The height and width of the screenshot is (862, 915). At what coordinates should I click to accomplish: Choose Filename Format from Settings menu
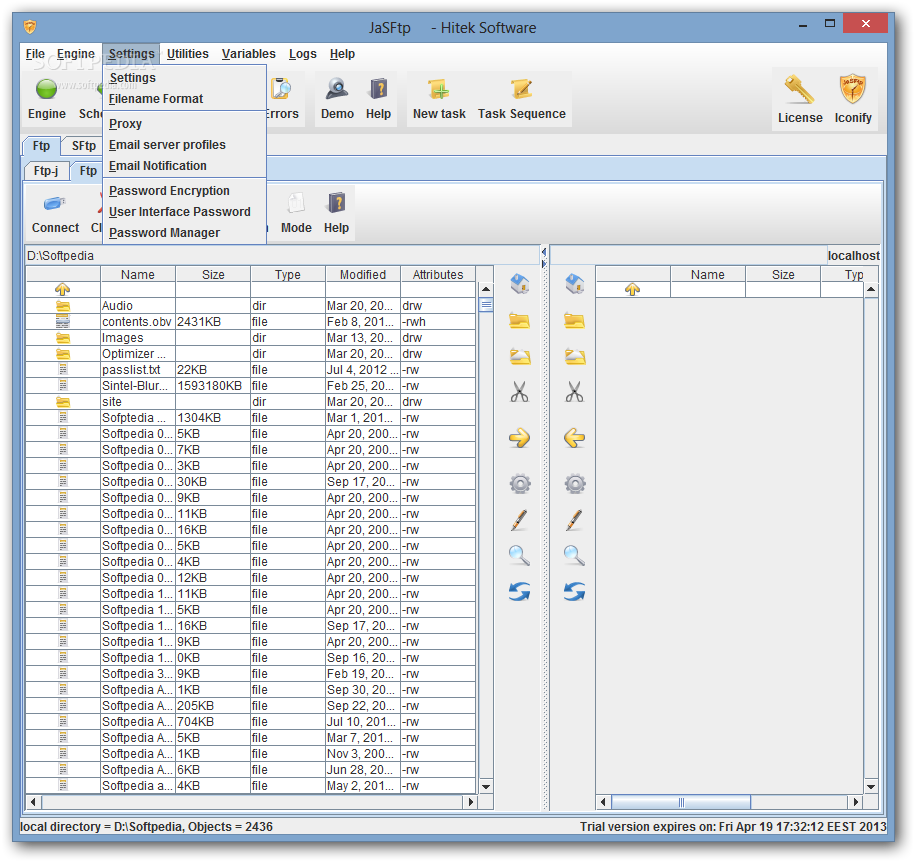[x=184, y=99]
